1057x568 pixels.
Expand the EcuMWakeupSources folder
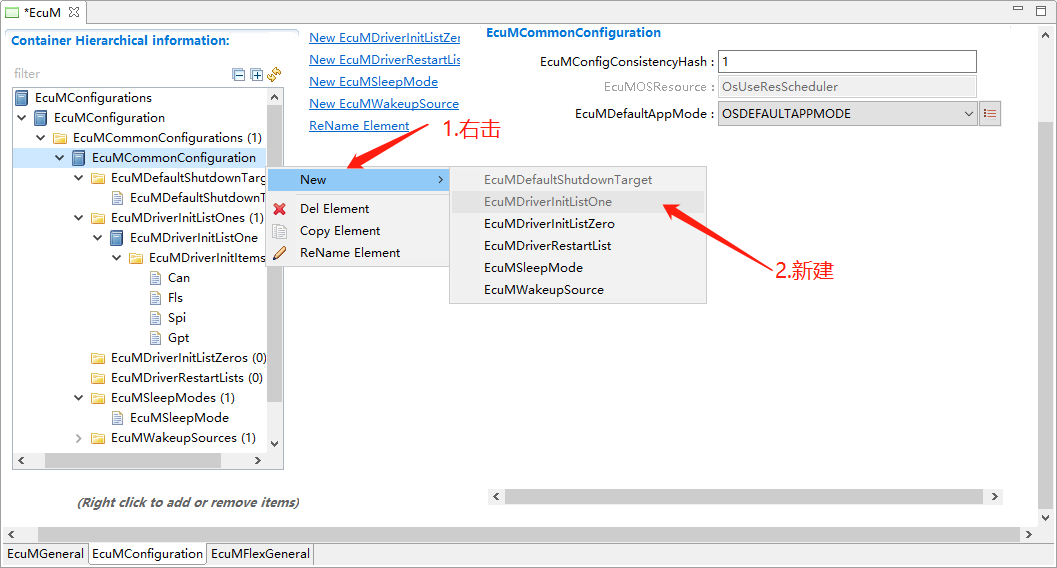point(79,438)
